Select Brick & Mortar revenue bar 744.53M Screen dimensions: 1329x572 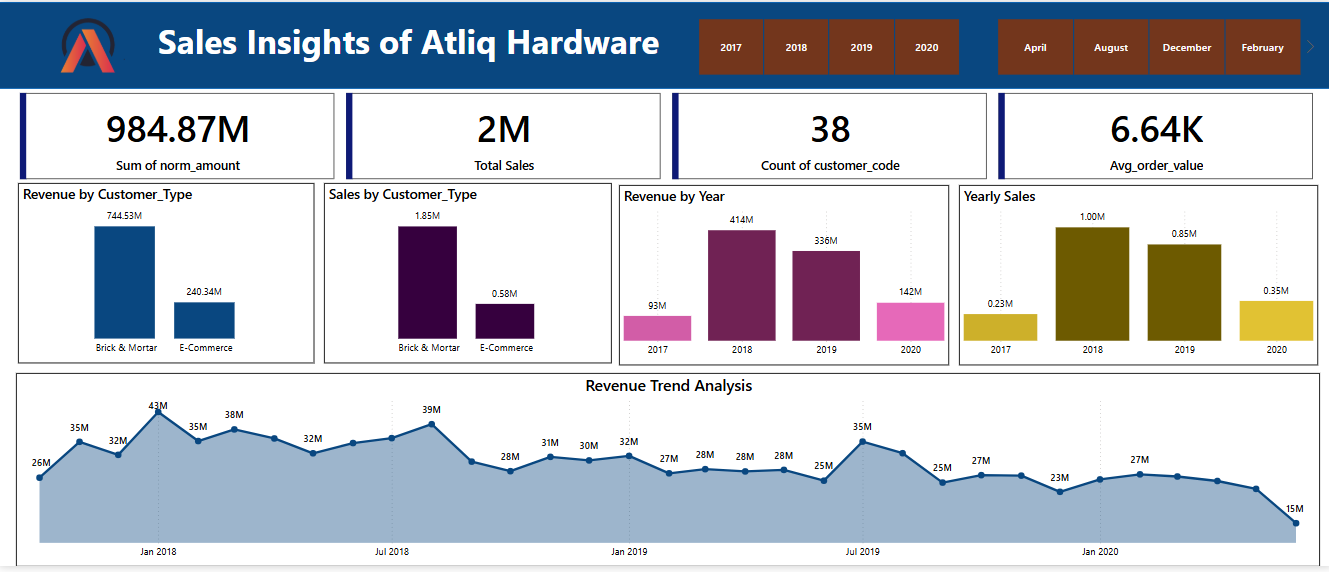tap(125, 282)
